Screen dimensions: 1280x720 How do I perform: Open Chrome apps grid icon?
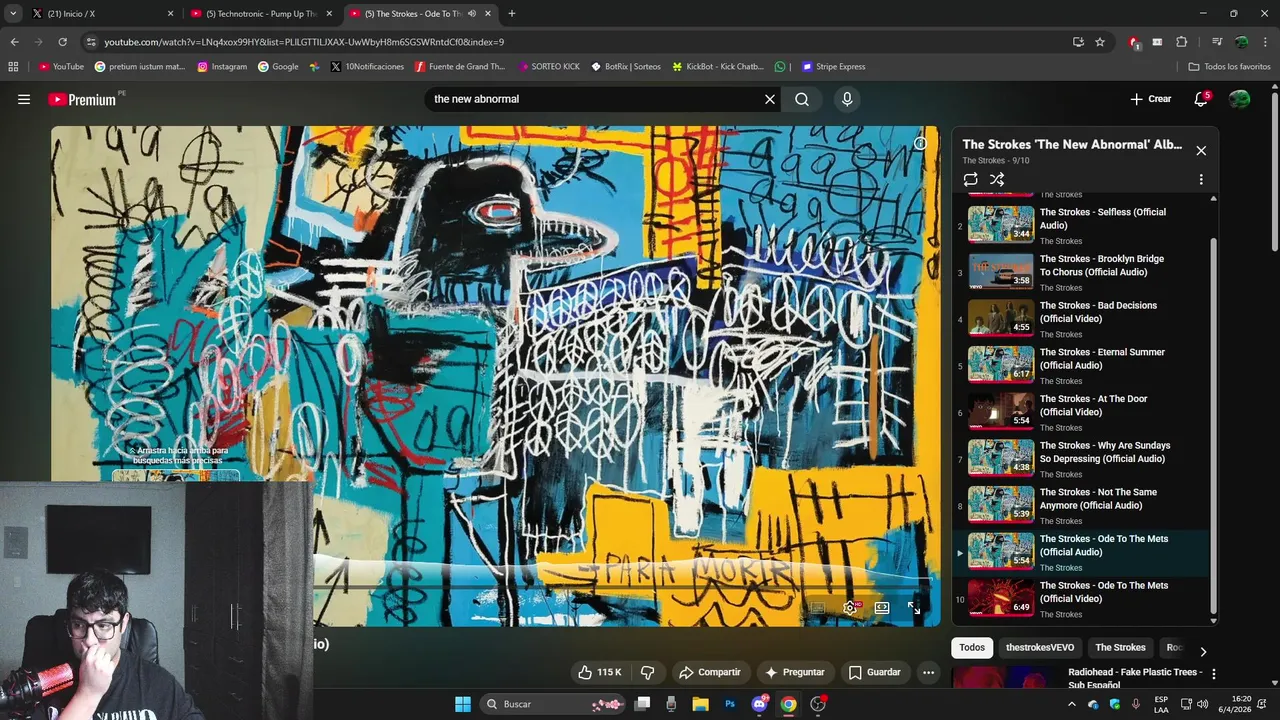coord(13,67)
